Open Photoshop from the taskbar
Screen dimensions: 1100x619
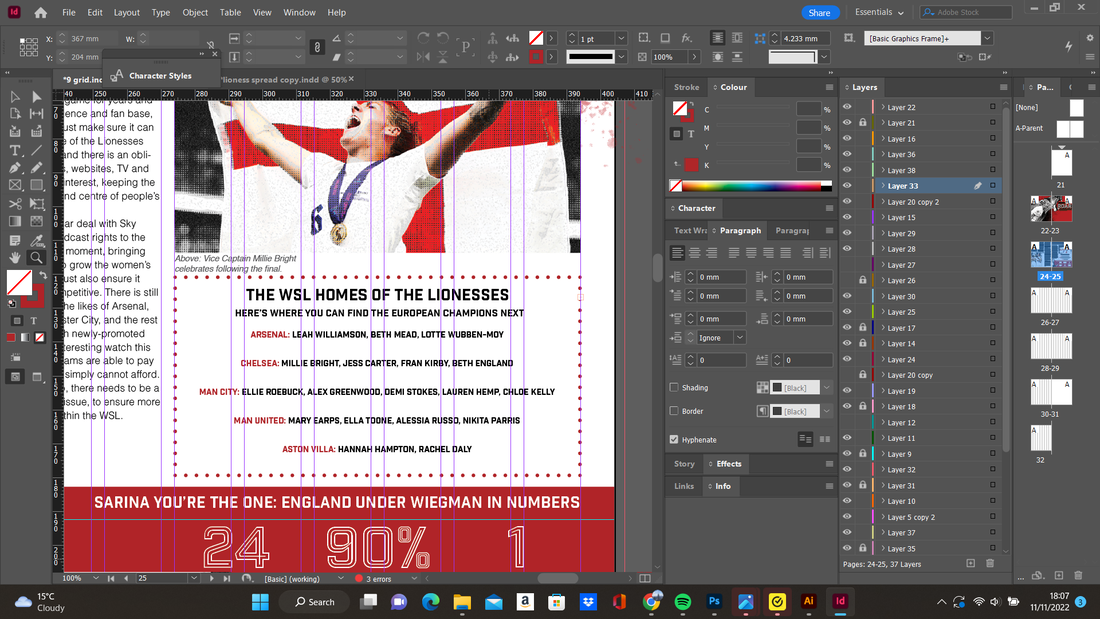pos(714,601)
